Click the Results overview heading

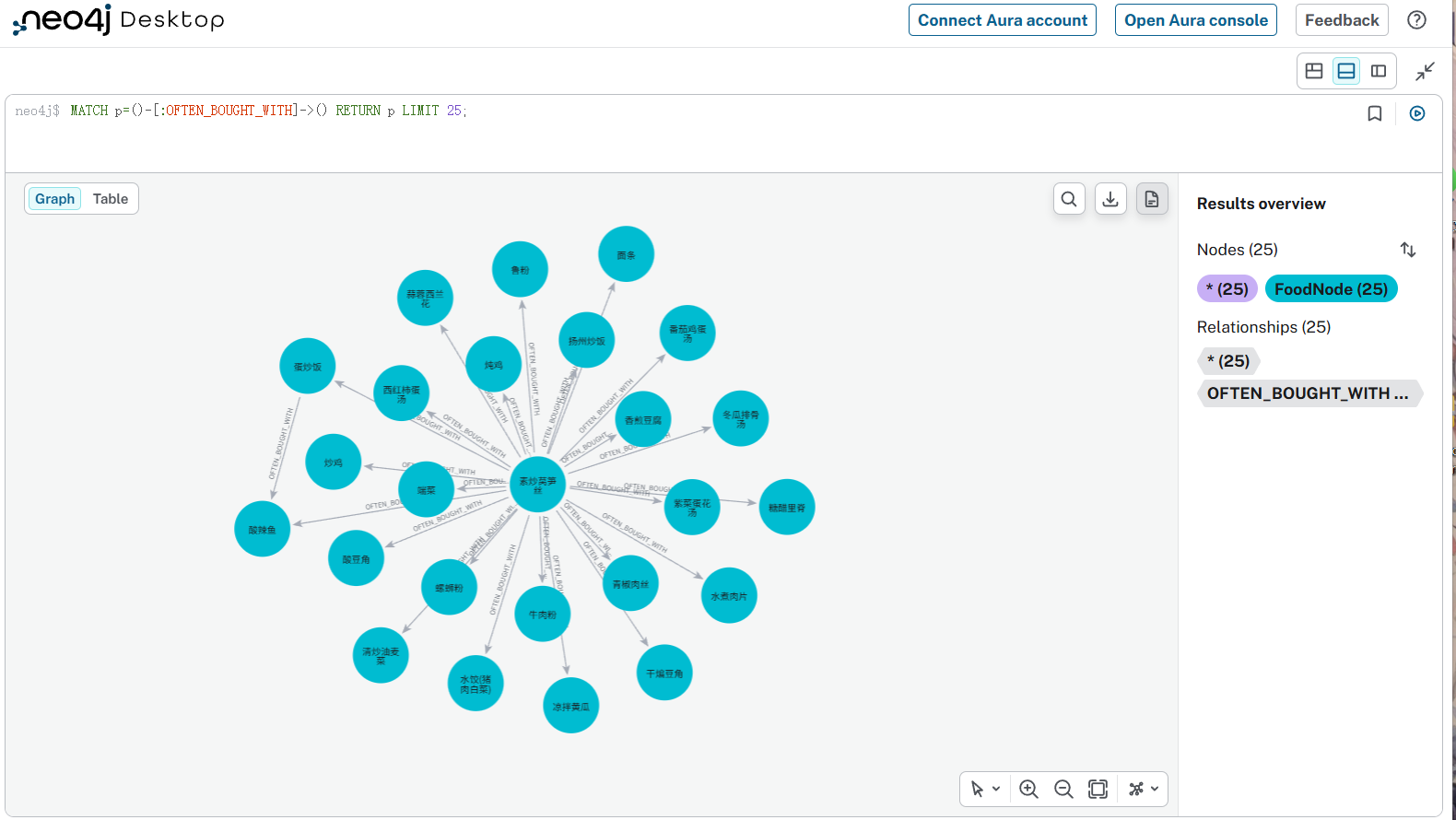1262,204
